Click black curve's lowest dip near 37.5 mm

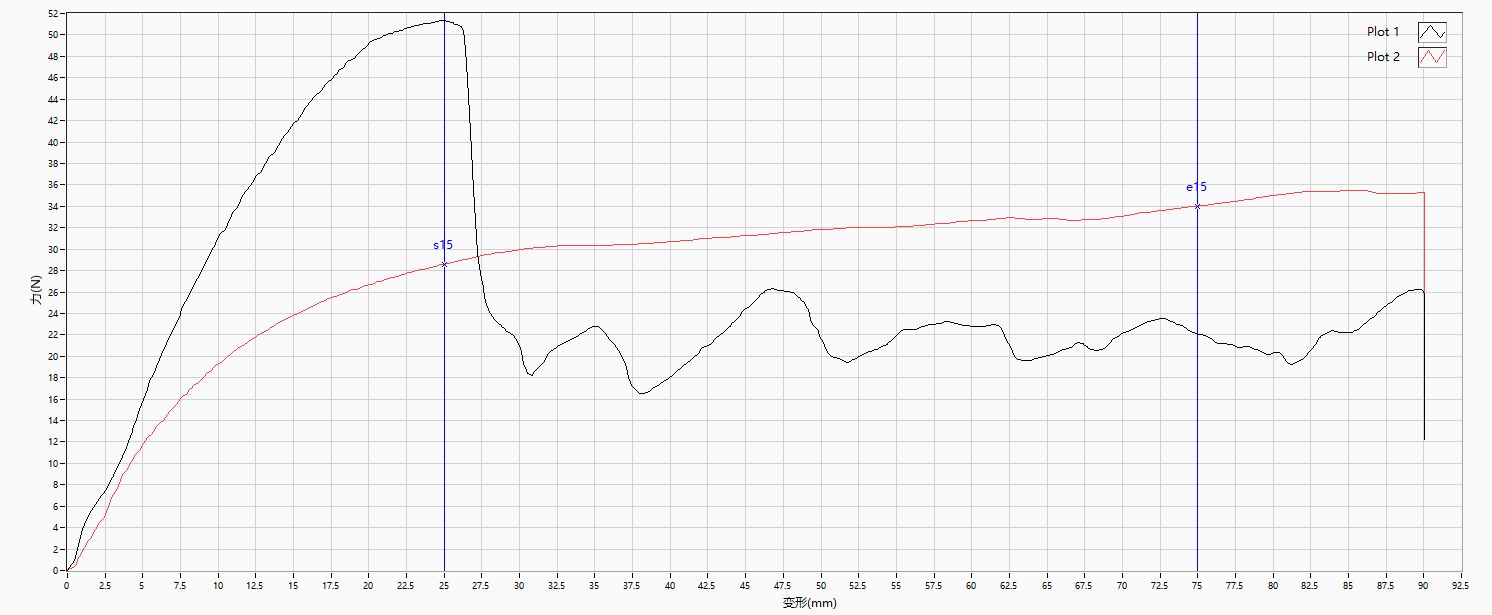point(642,393)
